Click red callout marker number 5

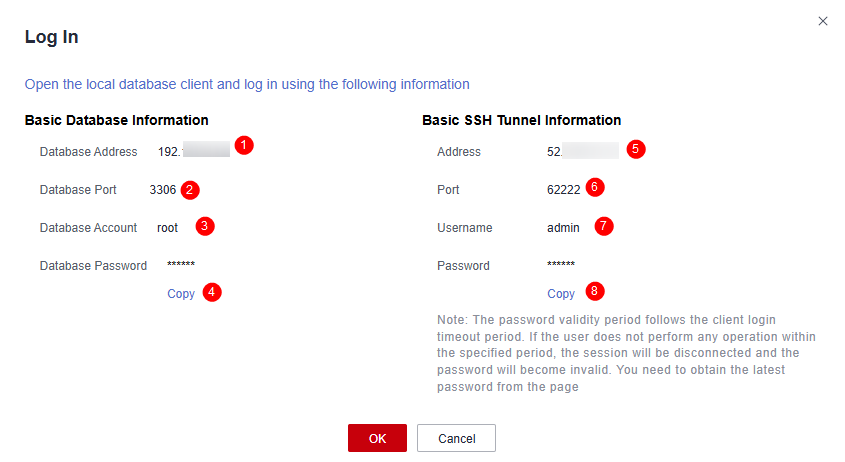(x=636, y=149)
